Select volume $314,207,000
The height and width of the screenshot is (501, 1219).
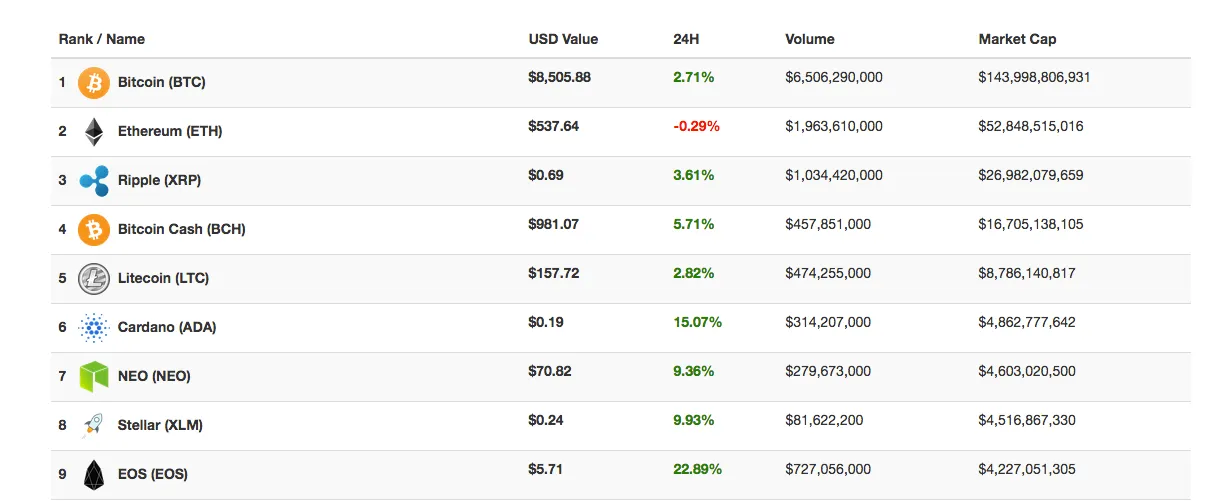pos(828,322)
